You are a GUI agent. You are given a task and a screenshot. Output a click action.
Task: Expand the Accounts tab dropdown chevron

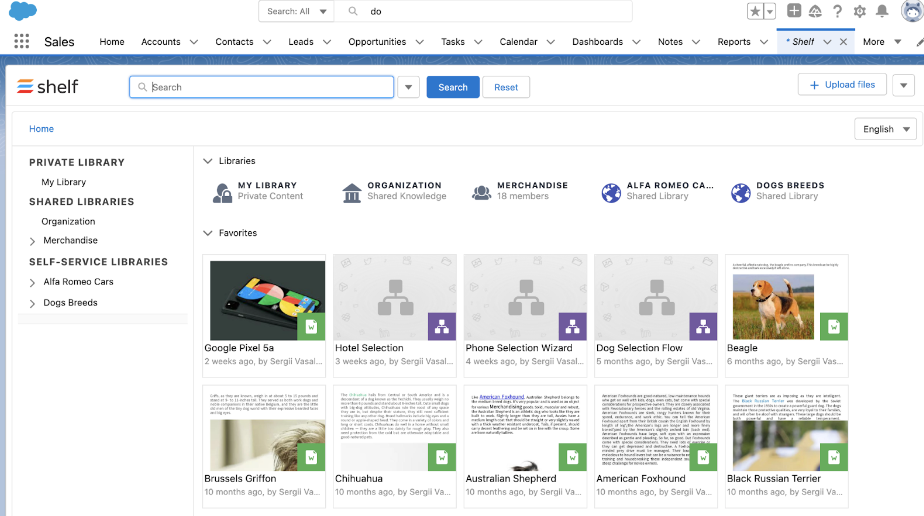pos(194,42)
